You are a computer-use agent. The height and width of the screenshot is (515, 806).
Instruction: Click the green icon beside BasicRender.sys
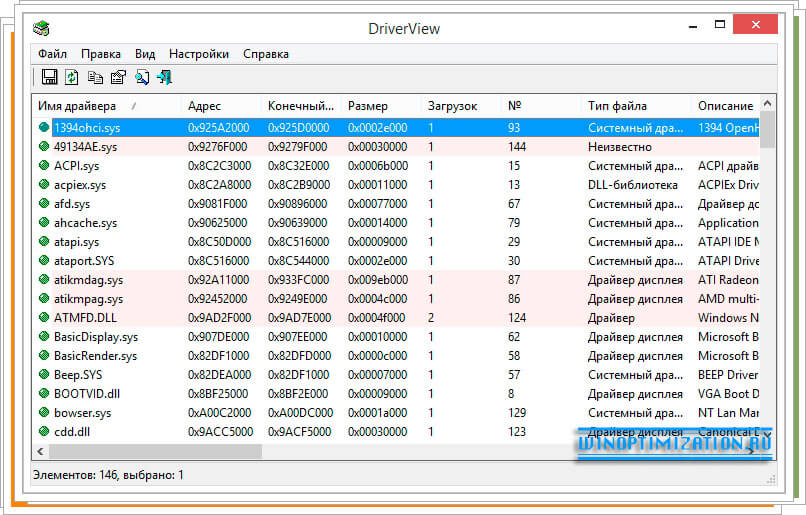[44, 355]
